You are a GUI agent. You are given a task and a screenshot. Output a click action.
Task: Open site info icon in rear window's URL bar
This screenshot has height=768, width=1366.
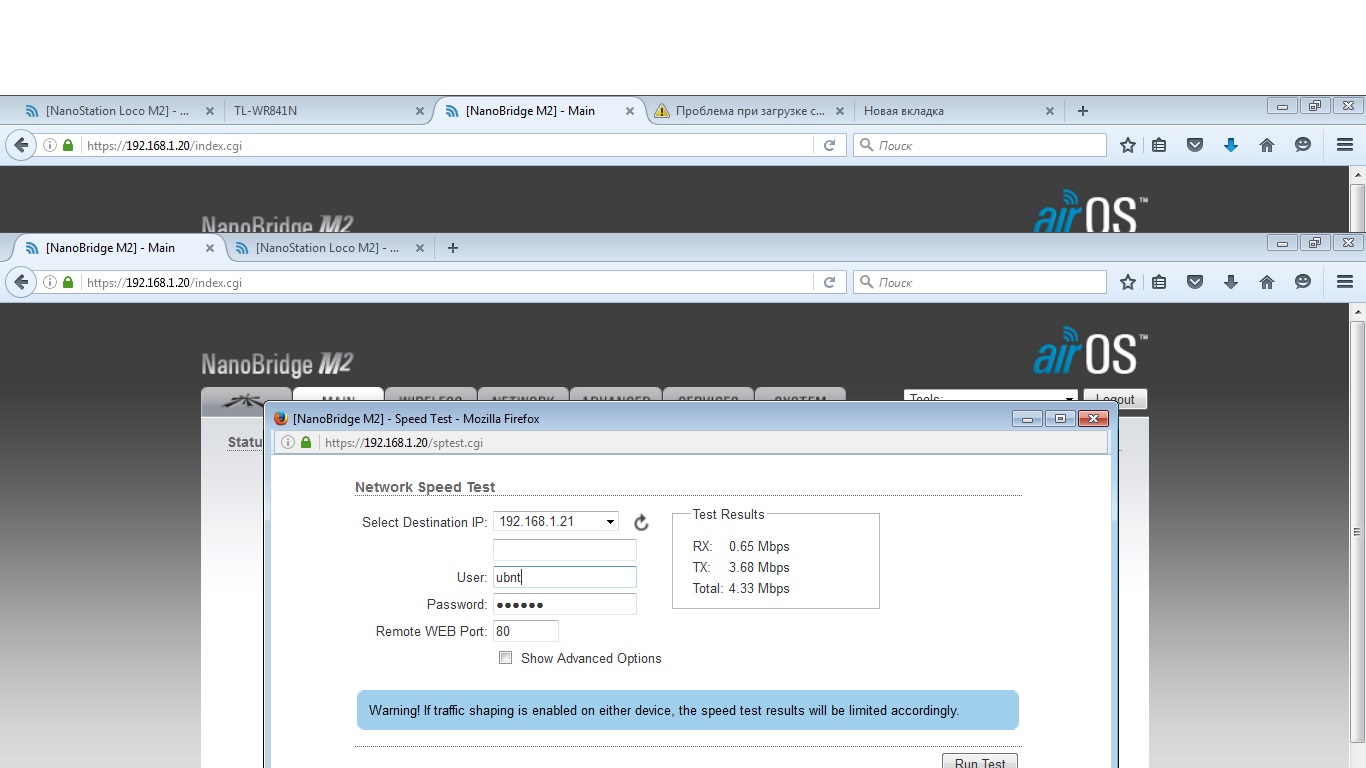coord(50,145)
